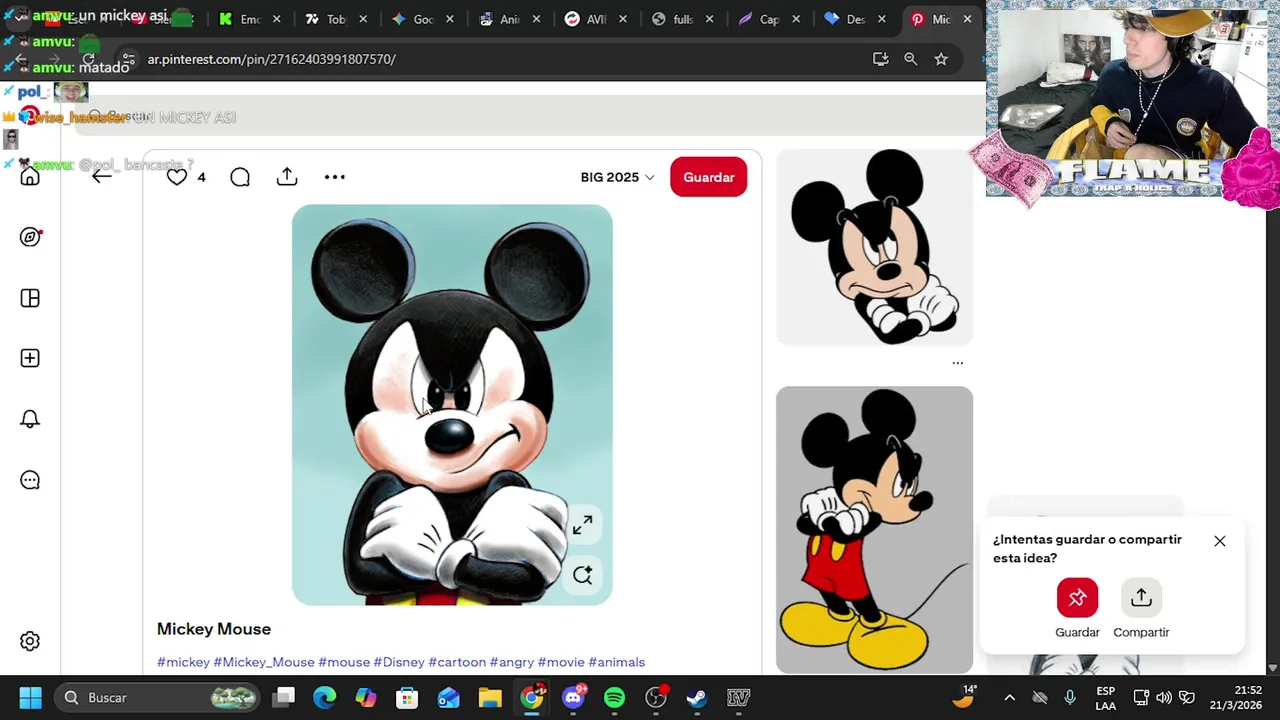Click the #mickey hashtag link
This screenshot has height=720, width=1280.
(183, 662)
